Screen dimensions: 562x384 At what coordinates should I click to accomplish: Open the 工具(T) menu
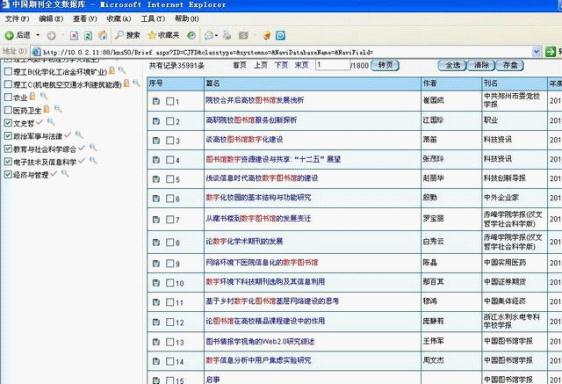(x=153, y=19)
